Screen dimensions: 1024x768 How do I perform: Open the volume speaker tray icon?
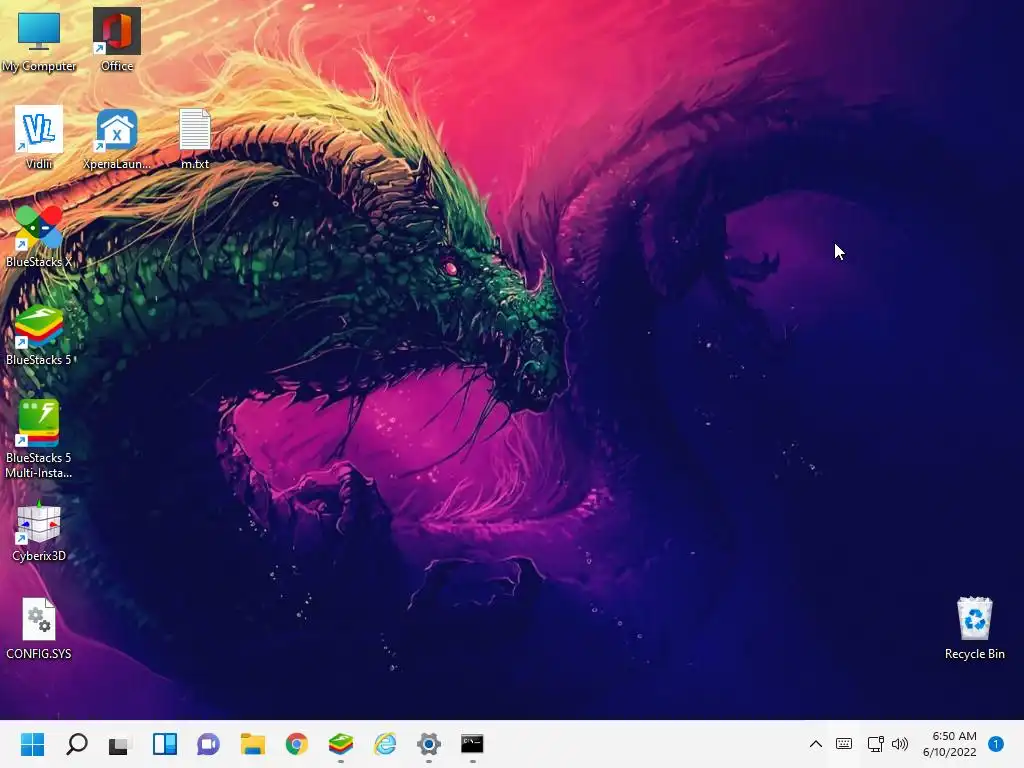900,744
